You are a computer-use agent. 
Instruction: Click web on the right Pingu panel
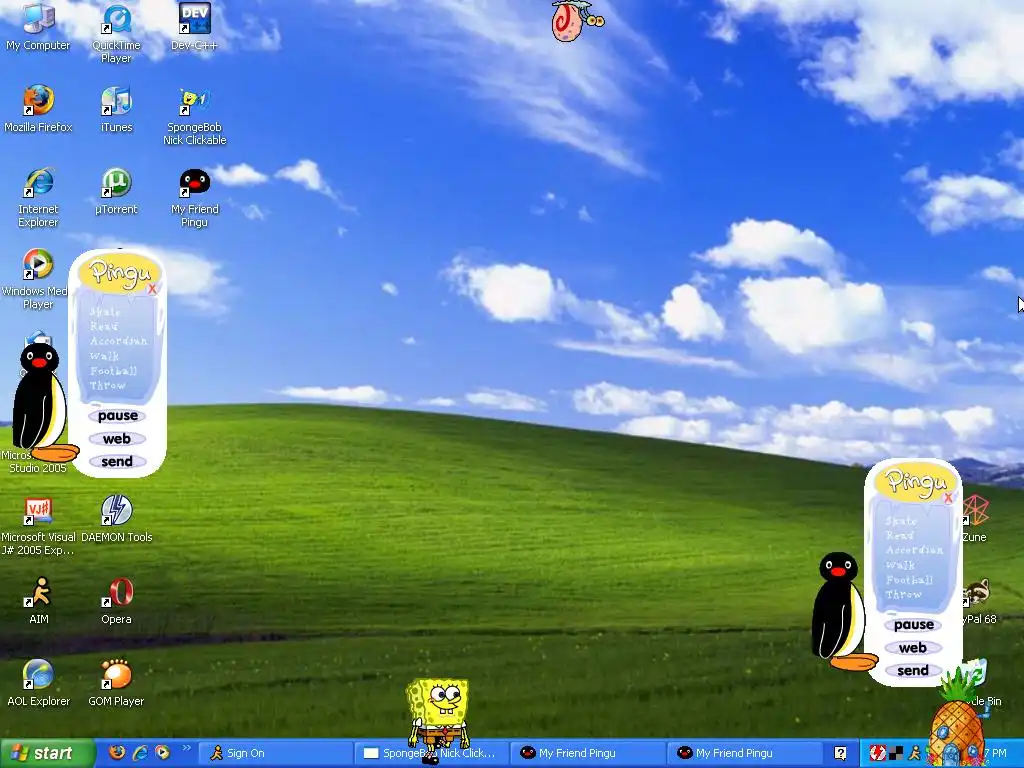coord(913,648)
